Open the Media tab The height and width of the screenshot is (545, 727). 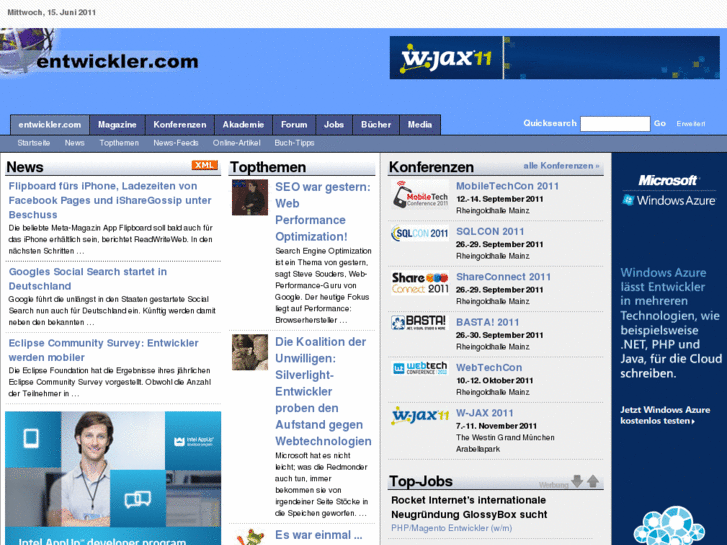click(x=420, y=125)
